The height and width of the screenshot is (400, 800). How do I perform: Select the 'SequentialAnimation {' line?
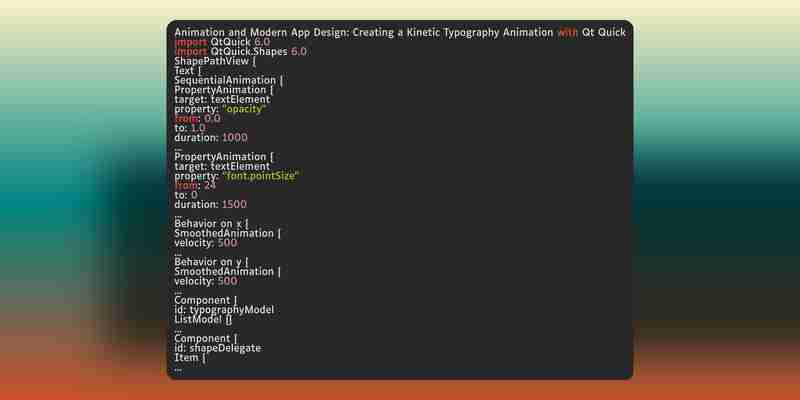pos(229,81)
